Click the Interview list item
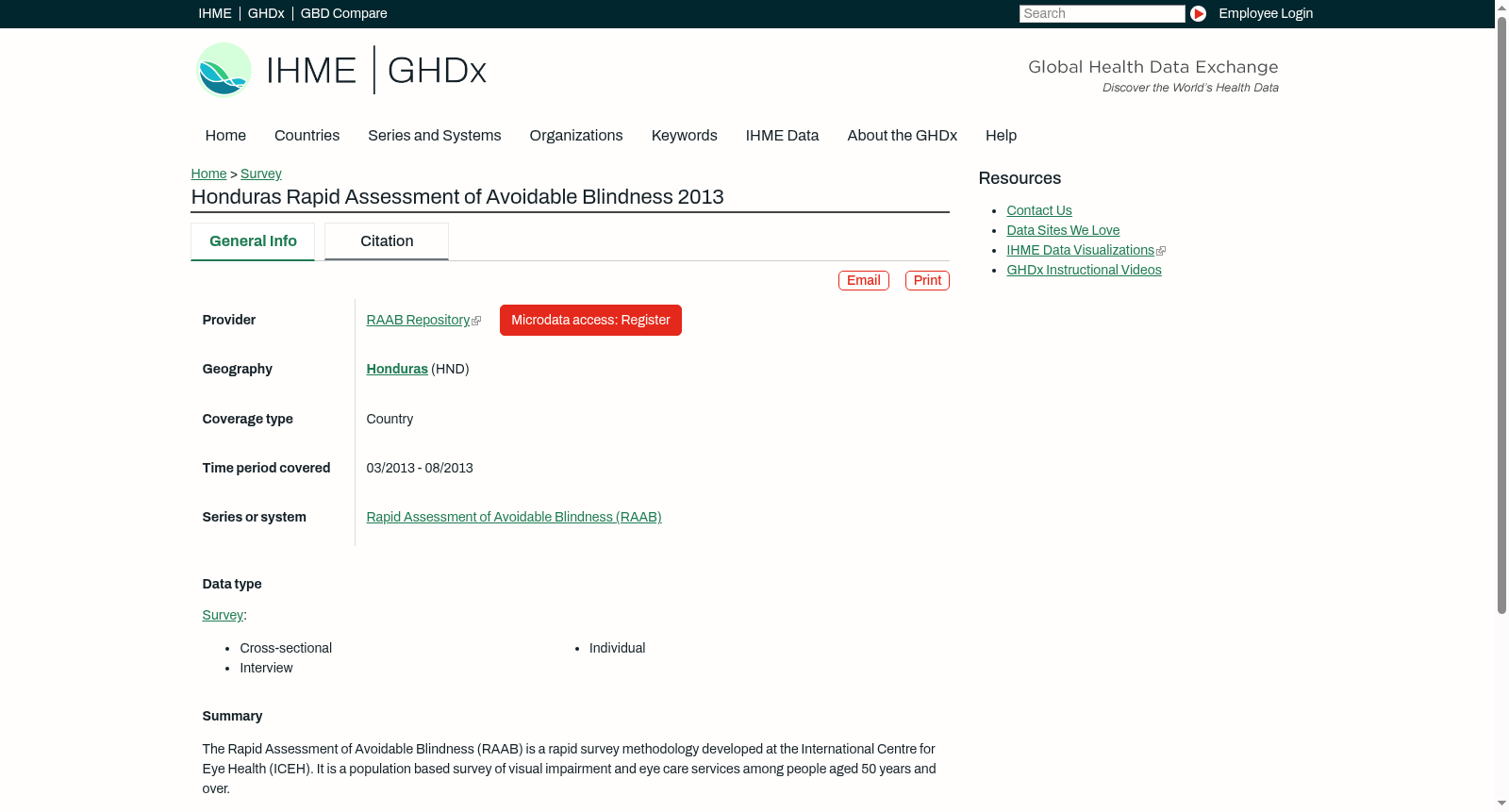1509x812 pixels. (266, 668)
